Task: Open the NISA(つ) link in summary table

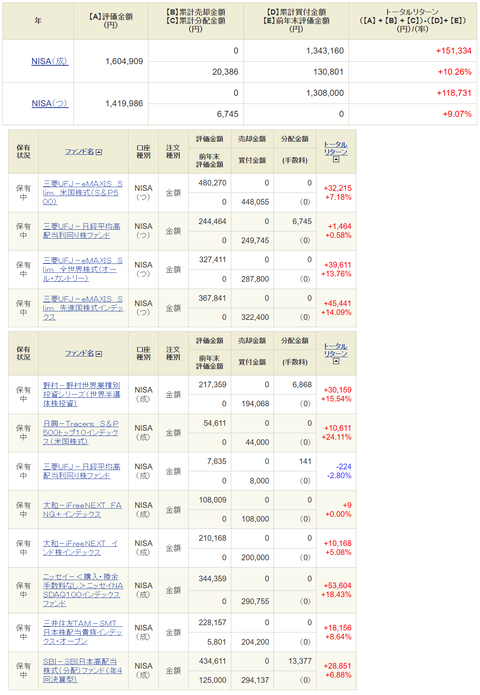Action: (x=50, y=103)
